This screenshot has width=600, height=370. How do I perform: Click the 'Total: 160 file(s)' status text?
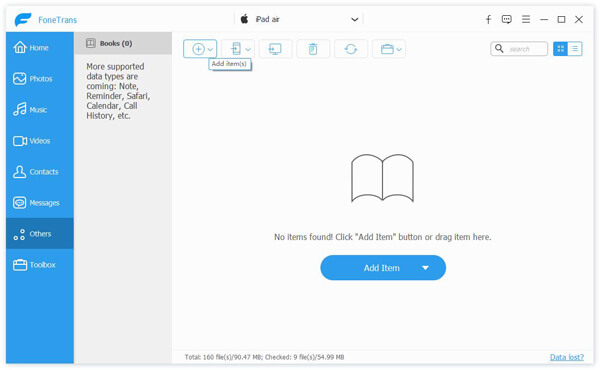tap(264, 357)
